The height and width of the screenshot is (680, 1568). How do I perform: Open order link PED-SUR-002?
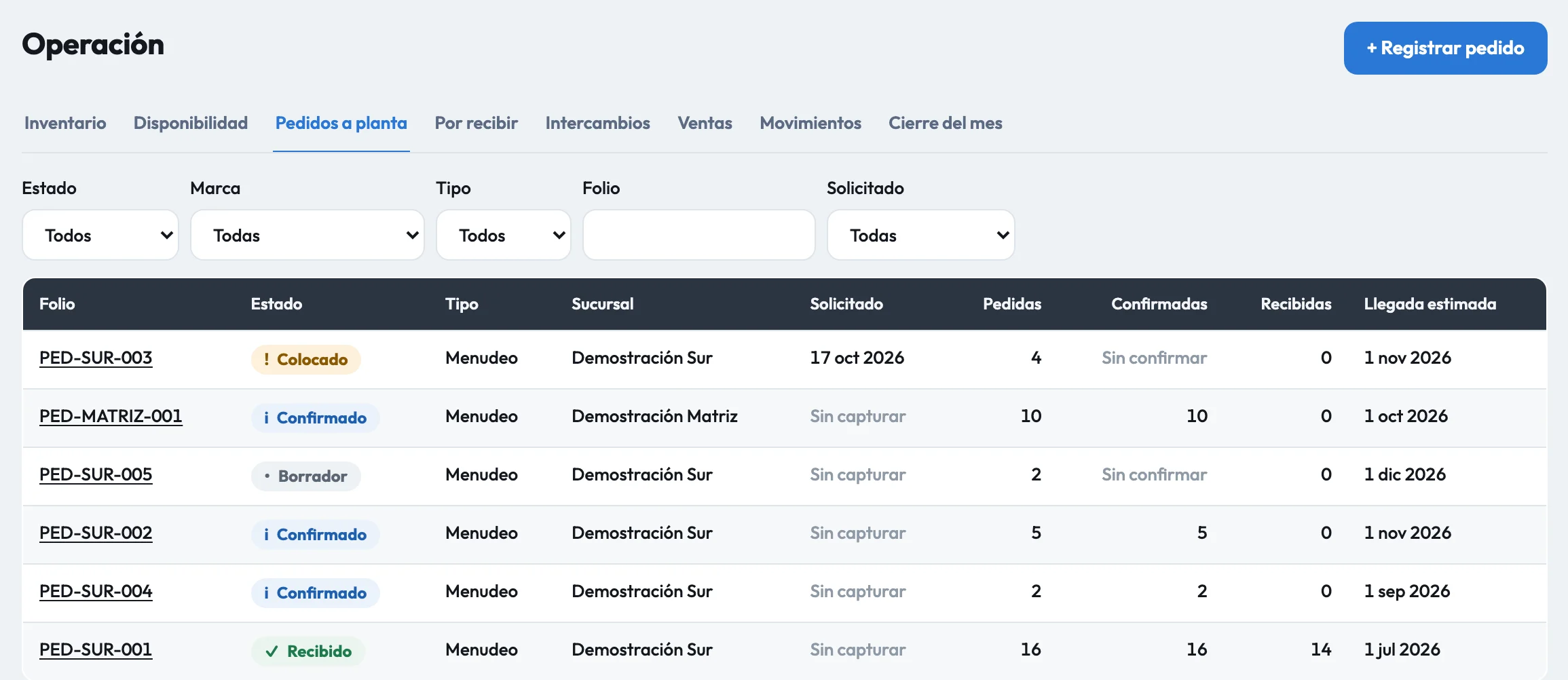point(96,533)
